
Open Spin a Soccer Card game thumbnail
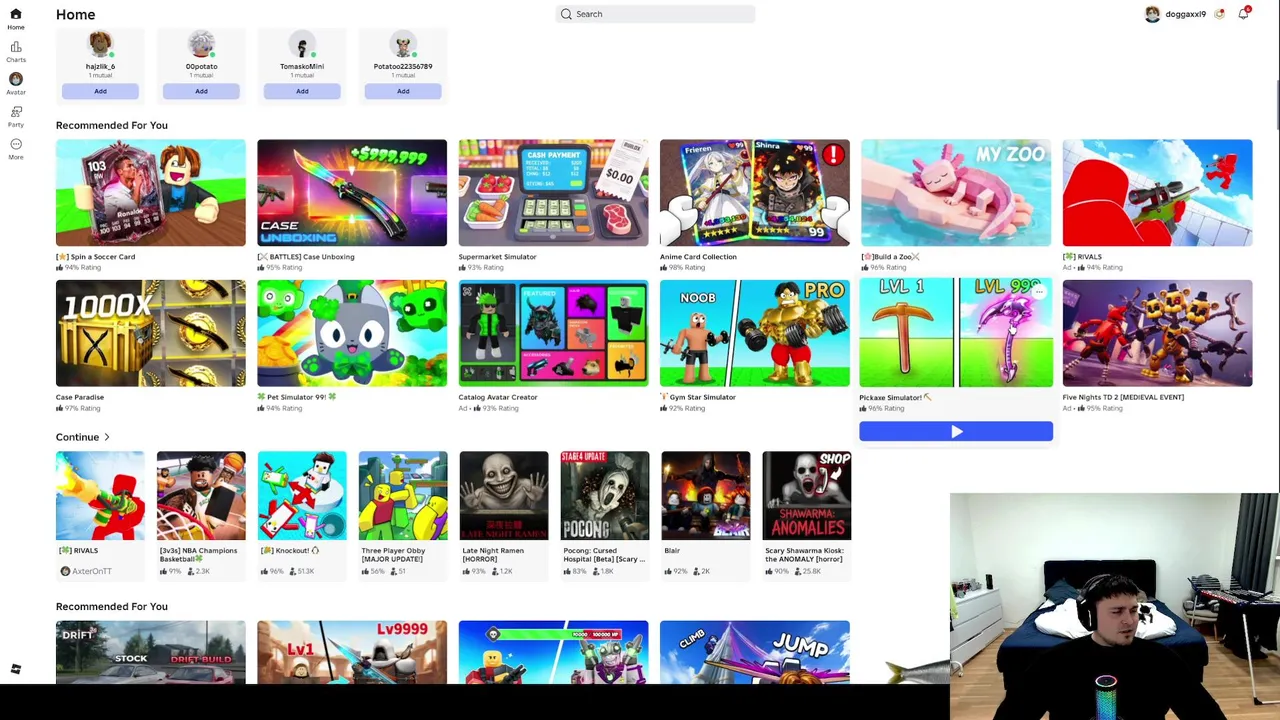(150, 193)
